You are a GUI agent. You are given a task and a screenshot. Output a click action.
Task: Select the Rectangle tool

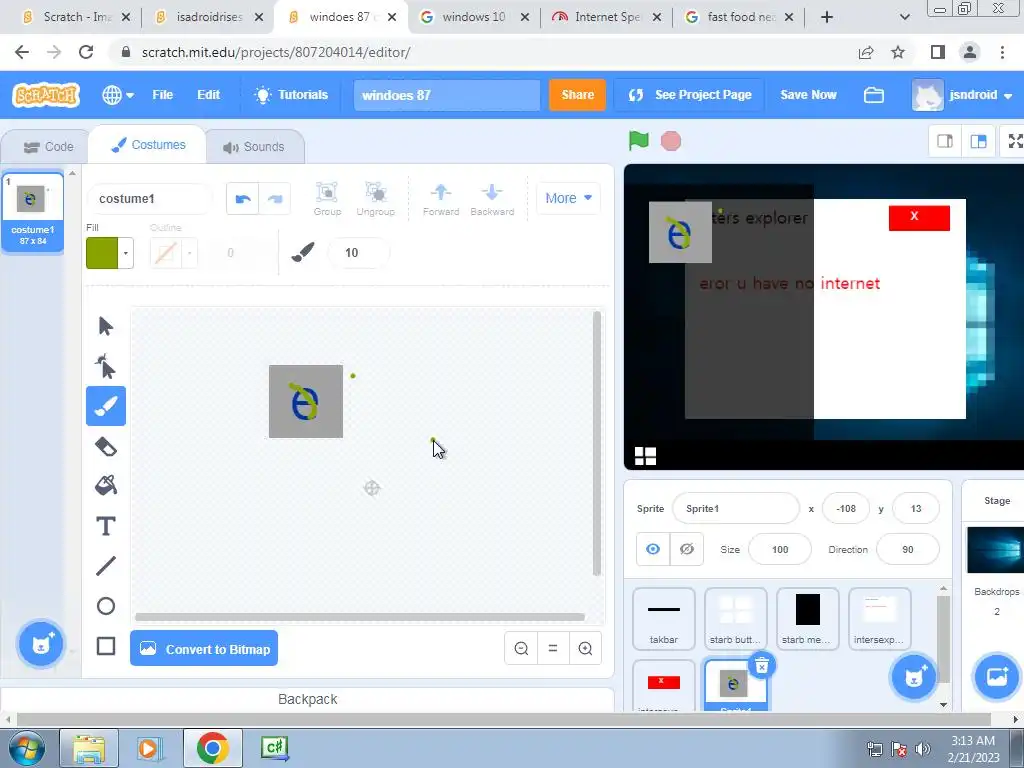click(x=106, y=646)
